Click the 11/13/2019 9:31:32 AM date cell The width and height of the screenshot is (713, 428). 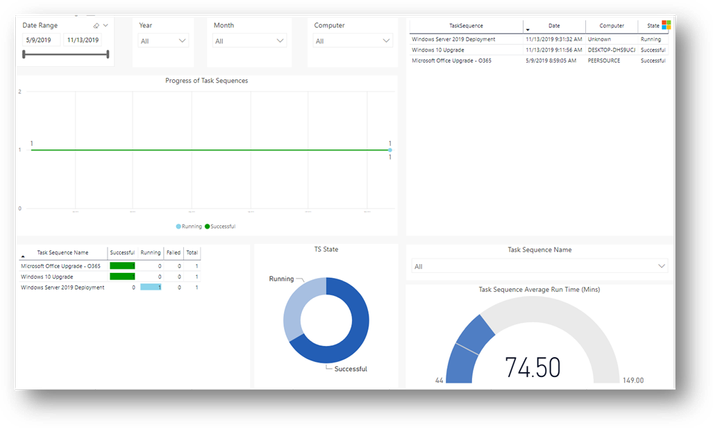(x=554, y=39)
